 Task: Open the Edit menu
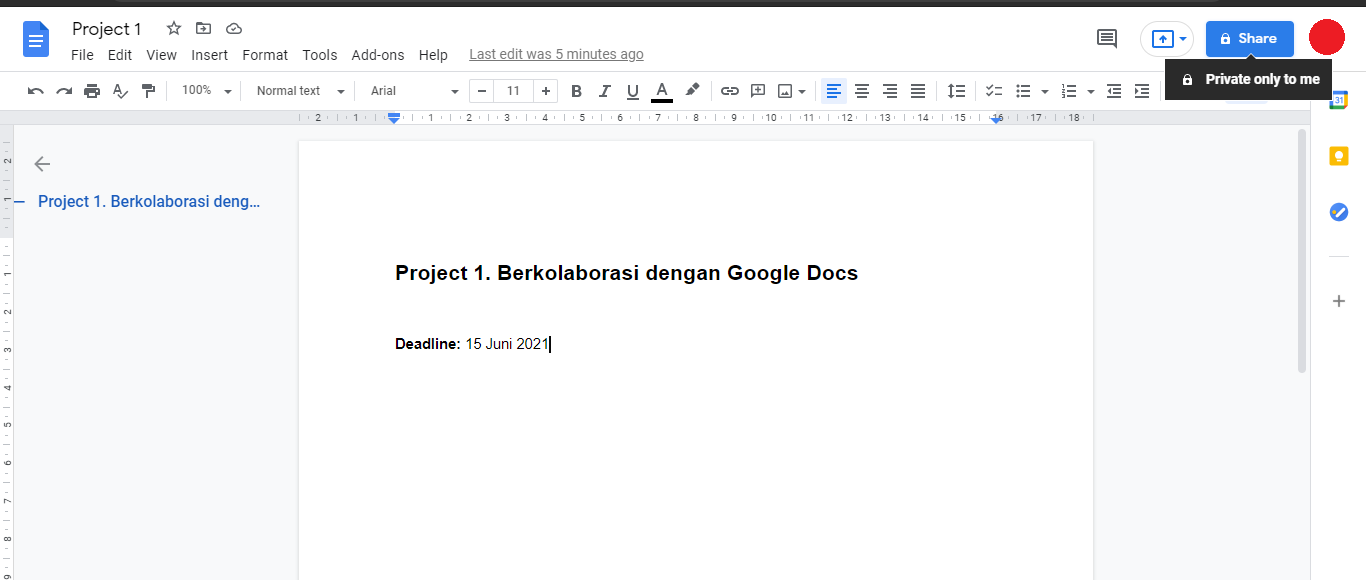[120, 55]
